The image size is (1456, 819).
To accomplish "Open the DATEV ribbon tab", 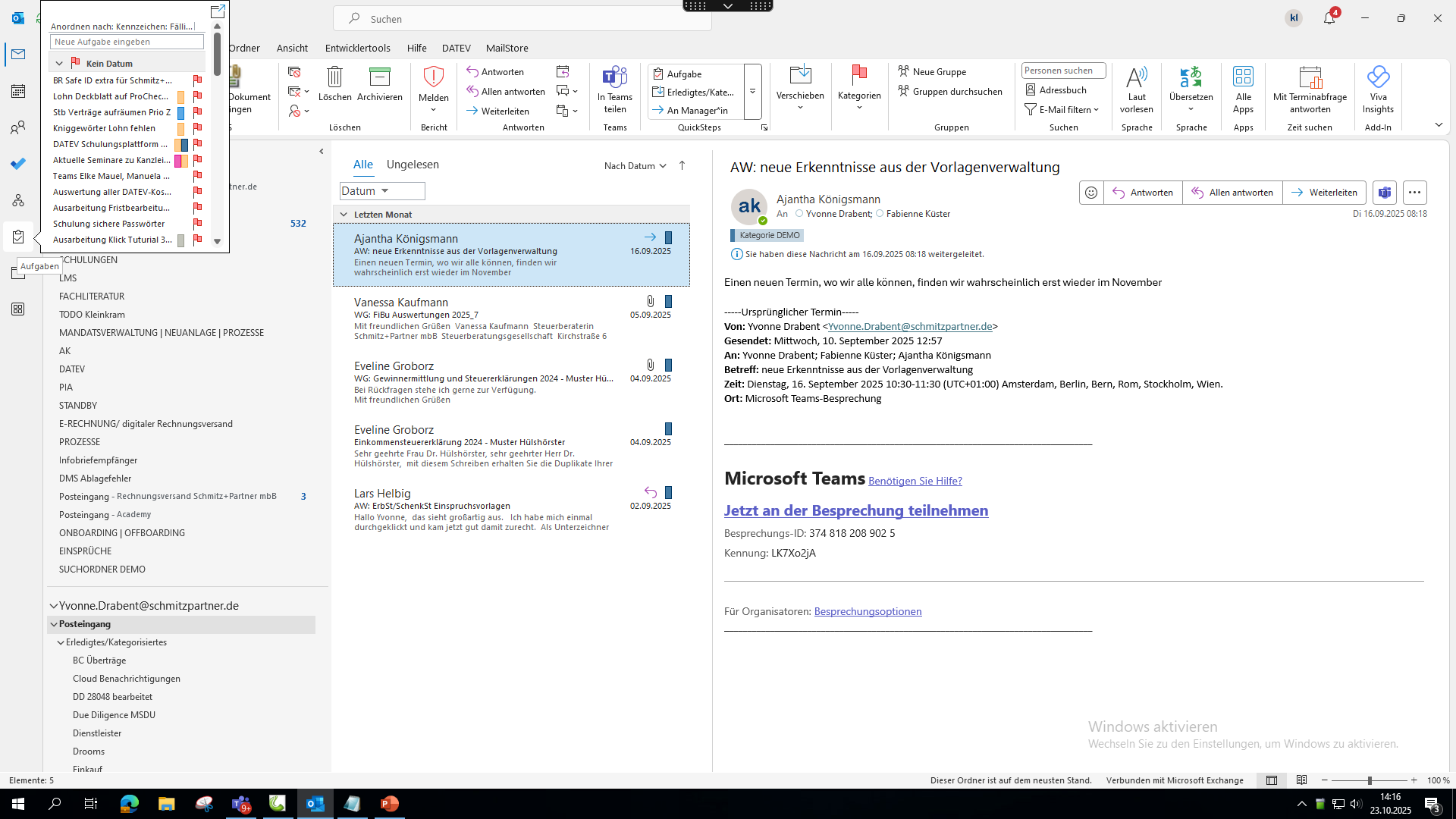I will click(457, 48).
